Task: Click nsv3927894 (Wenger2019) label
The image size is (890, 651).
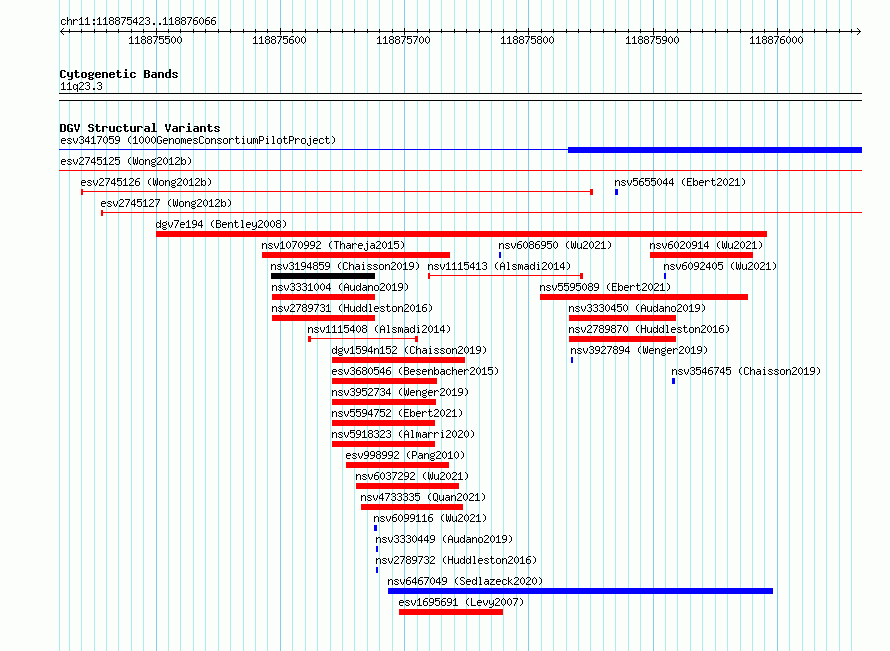Action: [x=639, y=350]
